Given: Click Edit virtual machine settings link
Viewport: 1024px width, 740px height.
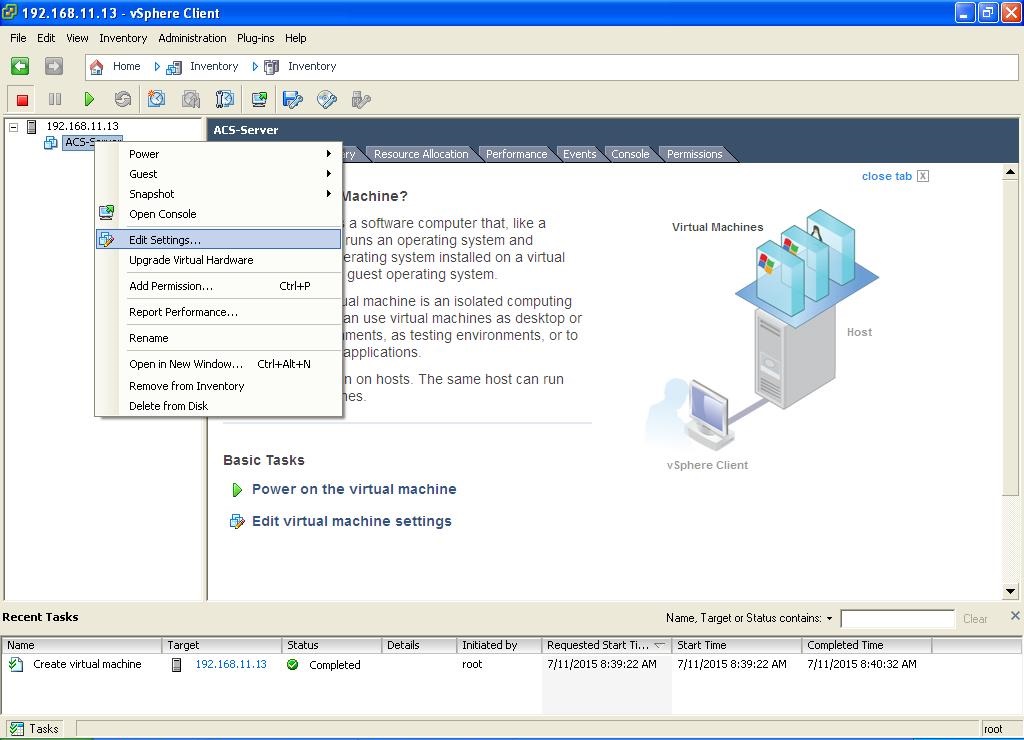Looking at the screenshot, I should (351, 521).
